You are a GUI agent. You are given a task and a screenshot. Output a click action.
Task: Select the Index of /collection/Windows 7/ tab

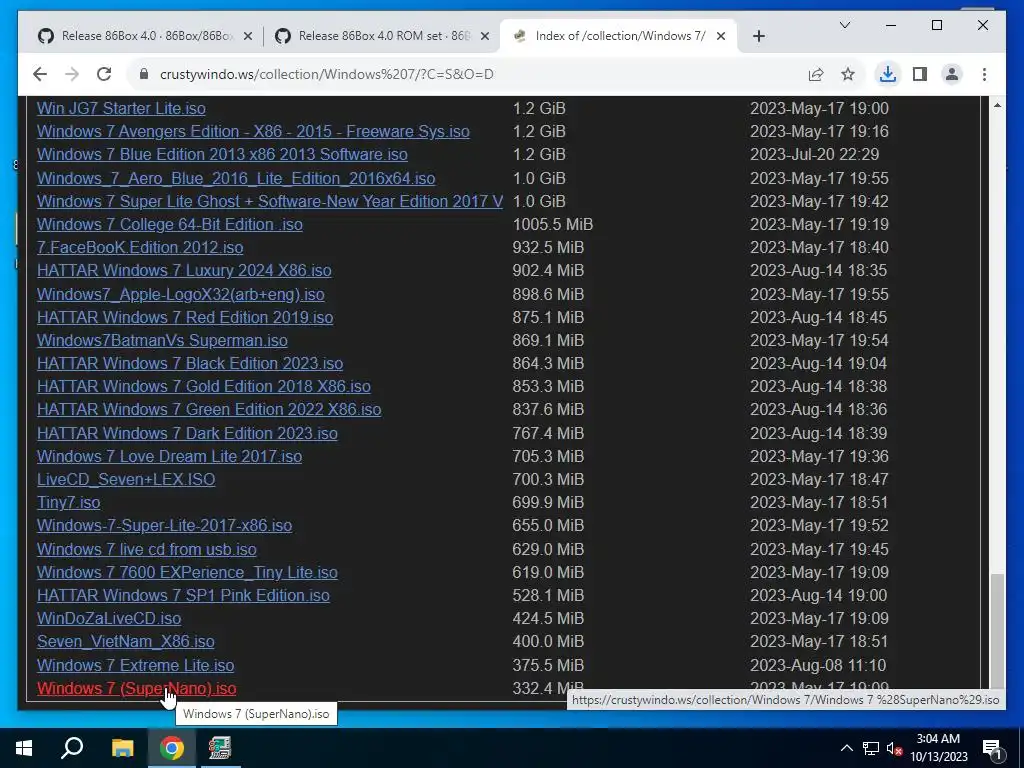tap(618, 36)
